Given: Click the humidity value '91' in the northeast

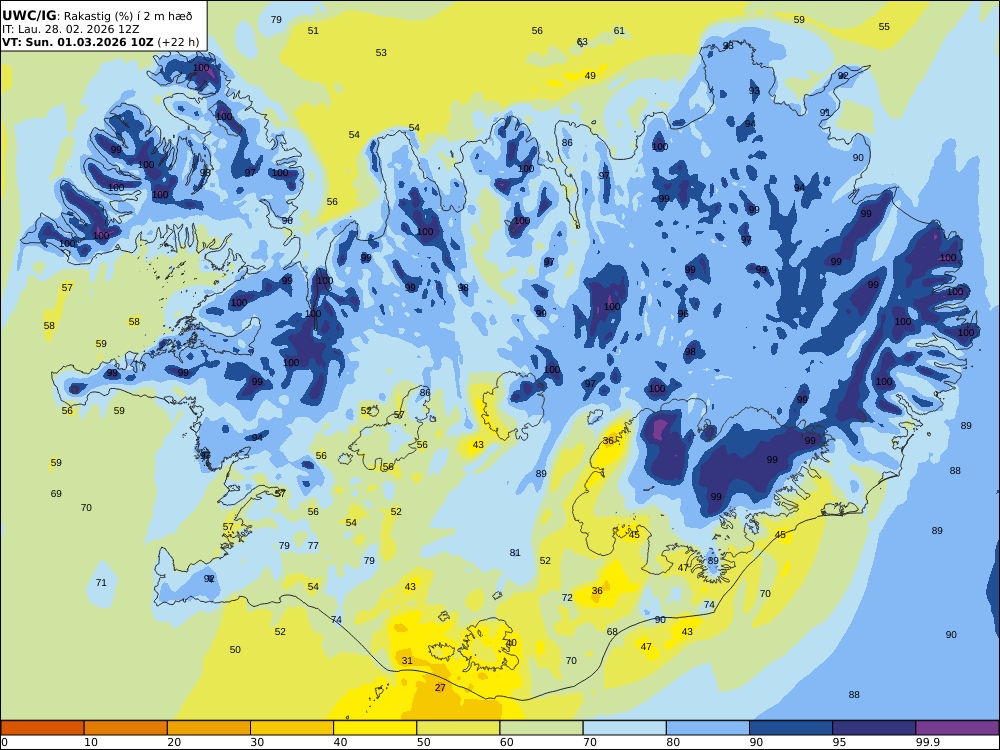Looking at the screenshot, I should pos(825,113).
